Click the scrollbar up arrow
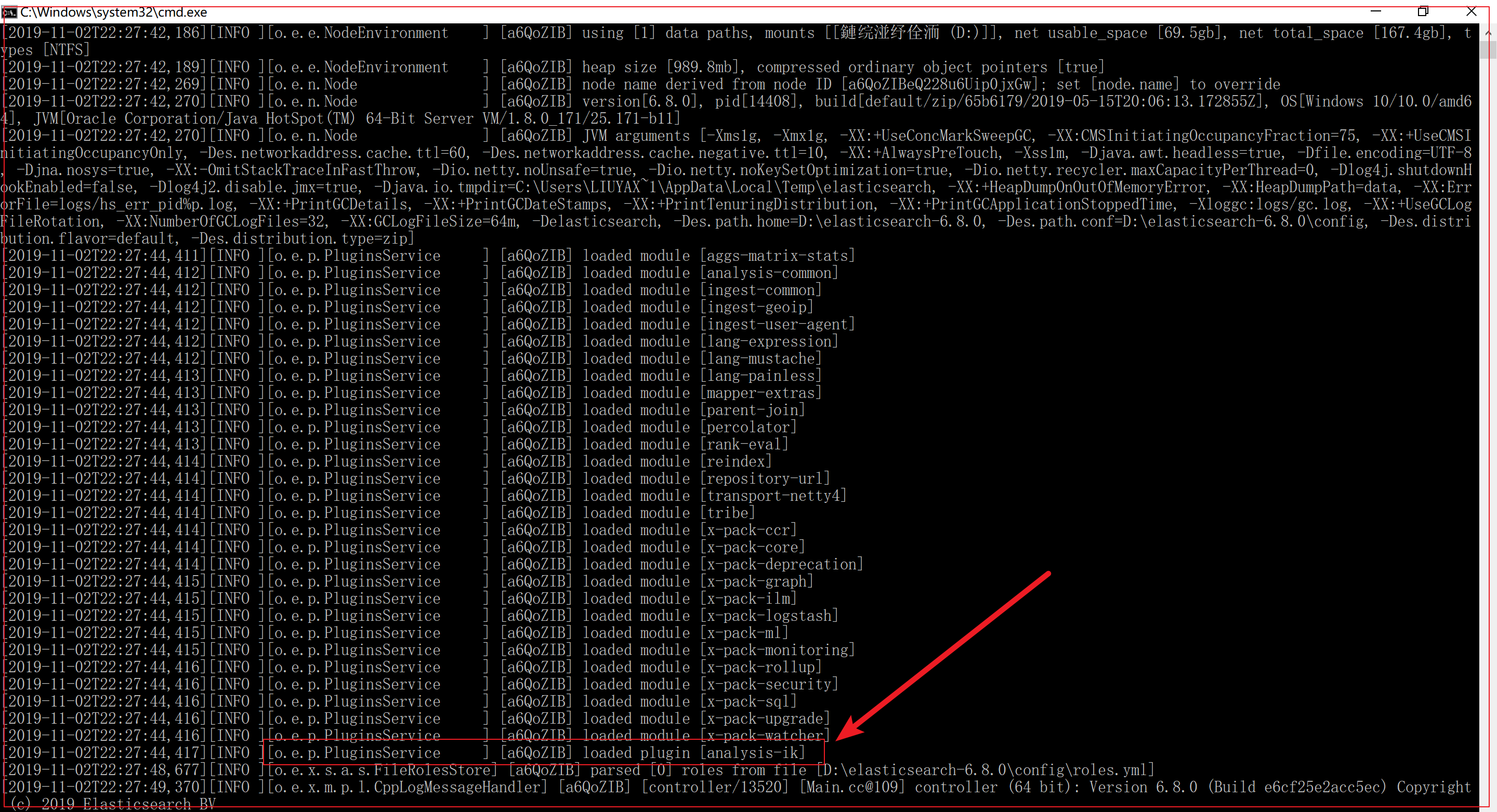Screen dimensions: 1497x812 [x=1488, y=33]
